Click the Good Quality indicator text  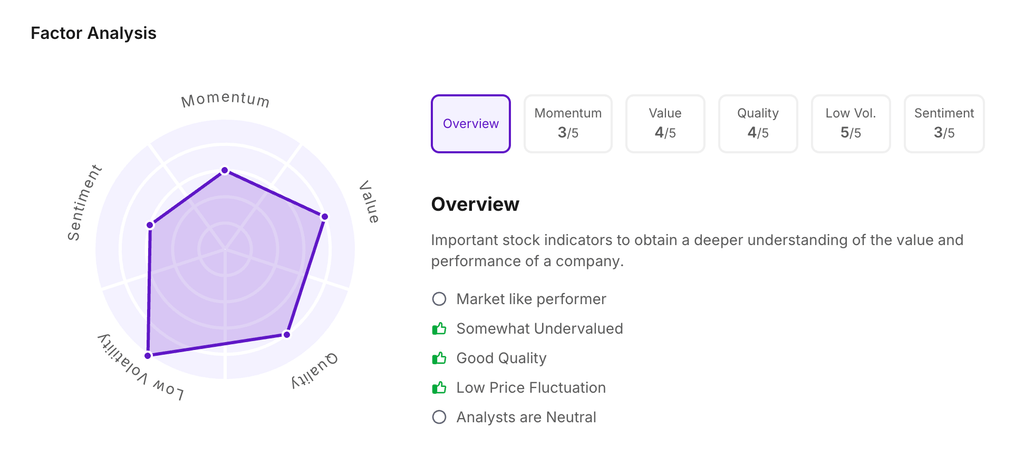501,358
